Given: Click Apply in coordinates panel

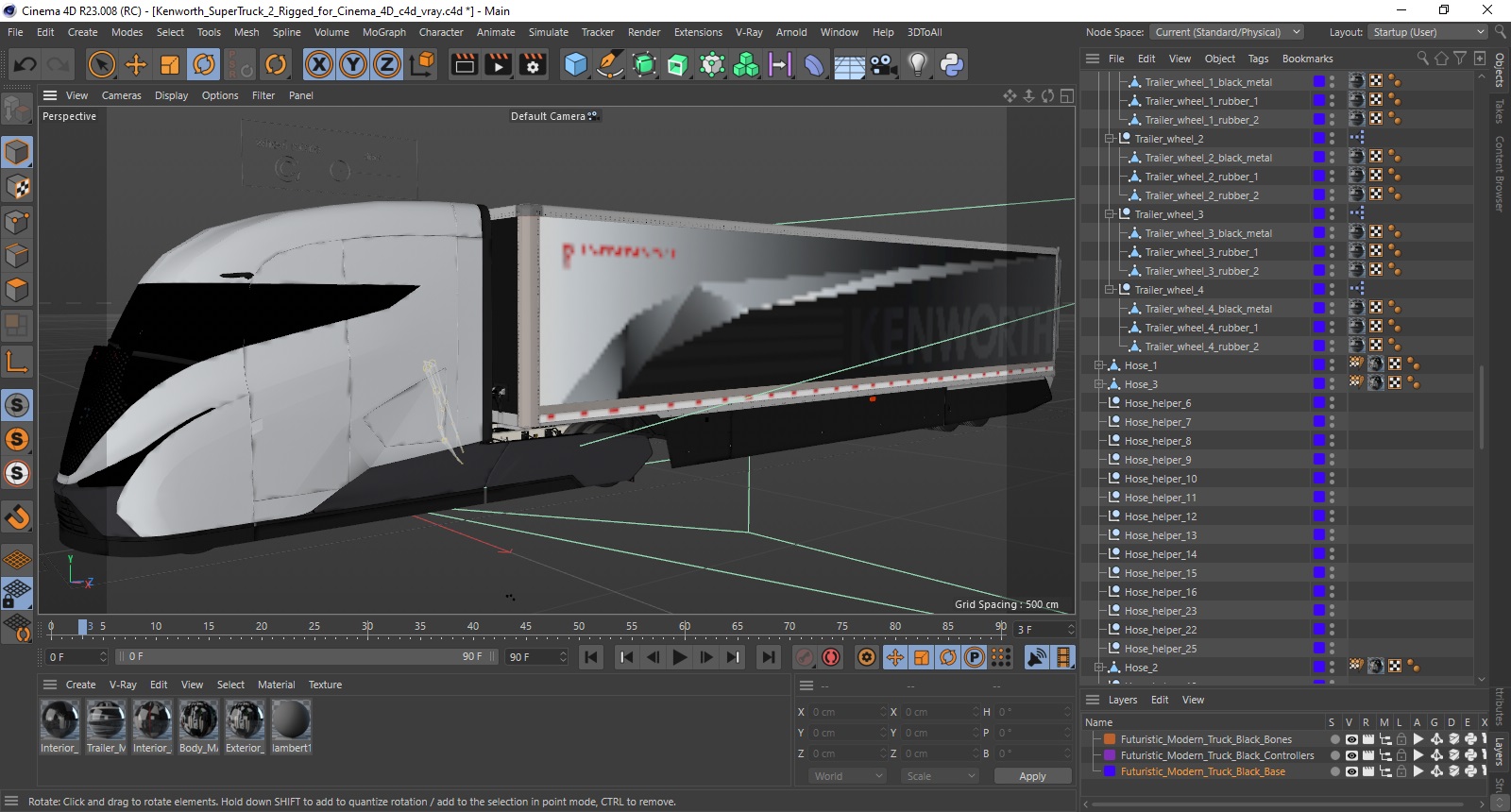Looking at the screenshot, I should (x=1032, y=776).
